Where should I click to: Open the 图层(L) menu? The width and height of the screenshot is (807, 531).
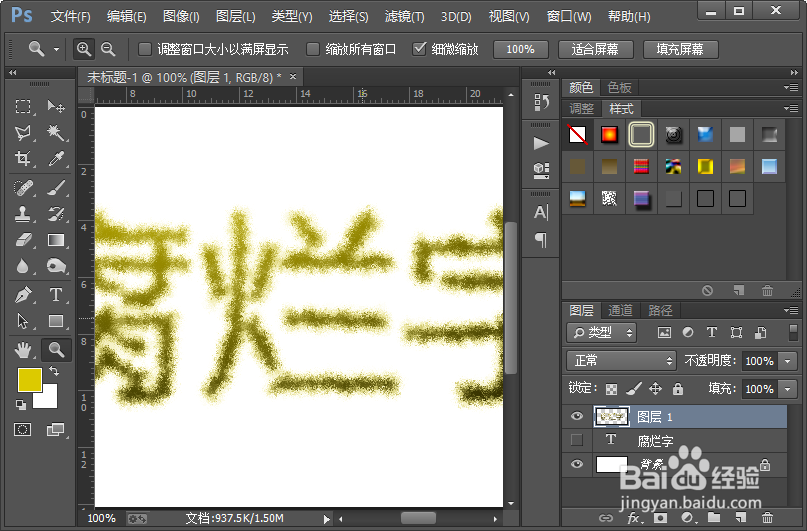click(236, 16)
